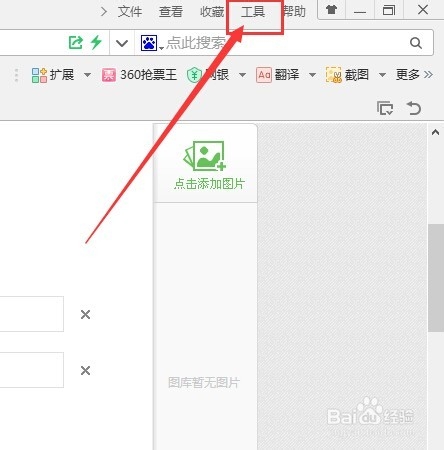
Task: Remove the lower input row with X
Action: click(86, 370)
